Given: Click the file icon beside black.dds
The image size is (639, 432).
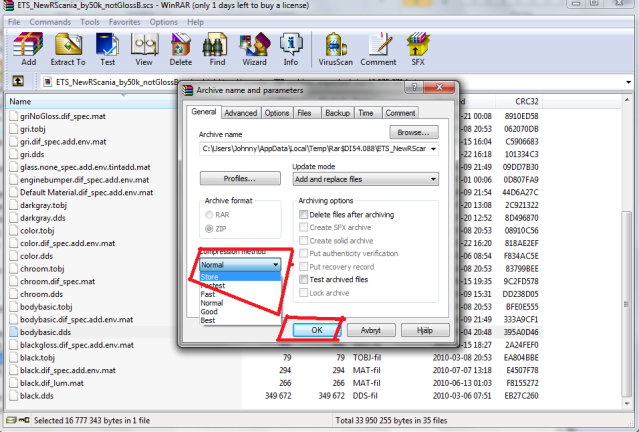Looking at the screenshot, I should click(13, 395).
